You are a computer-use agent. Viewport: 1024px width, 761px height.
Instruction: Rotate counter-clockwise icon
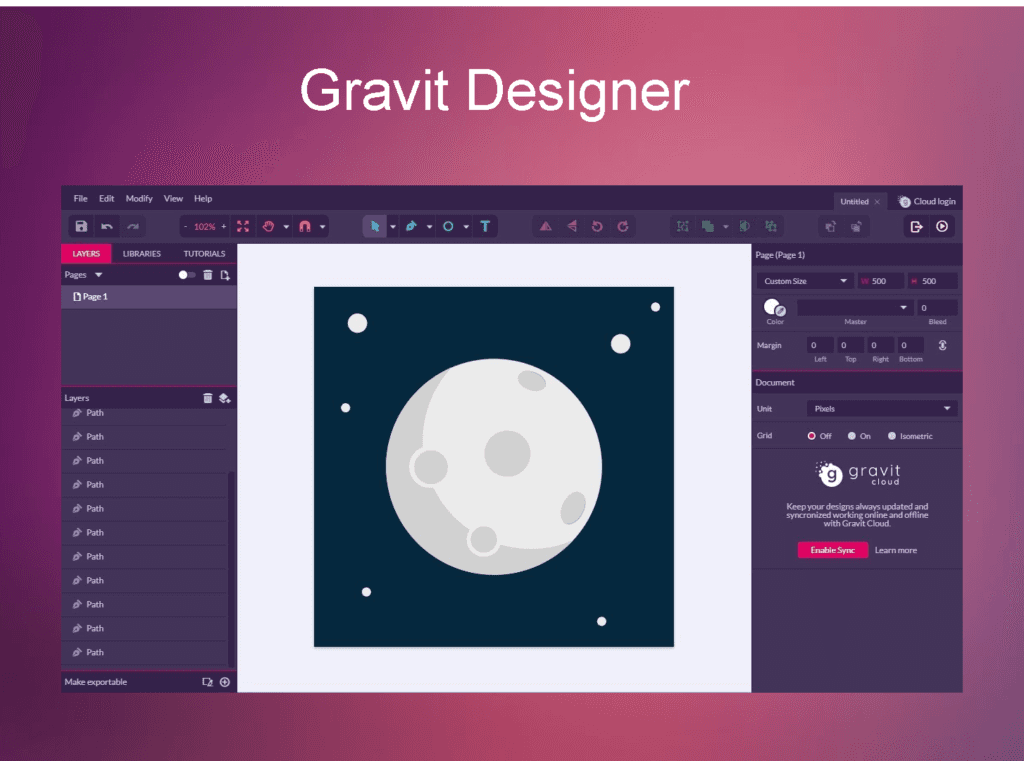click(597, 227)
